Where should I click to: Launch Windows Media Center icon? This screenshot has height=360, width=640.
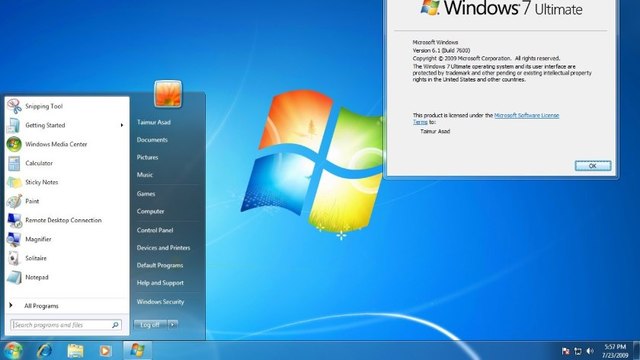pyautogui.click(x=14, y=144)
